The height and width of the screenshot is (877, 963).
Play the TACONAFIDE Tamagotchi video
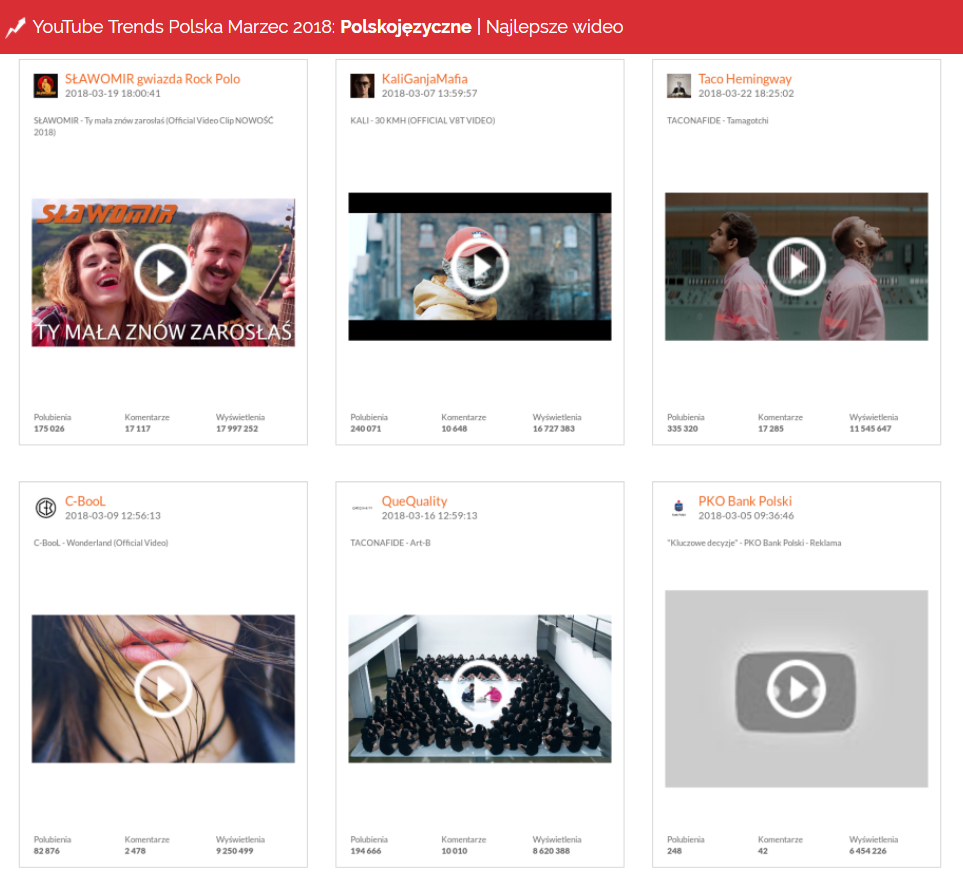click(x=796, y=266)
